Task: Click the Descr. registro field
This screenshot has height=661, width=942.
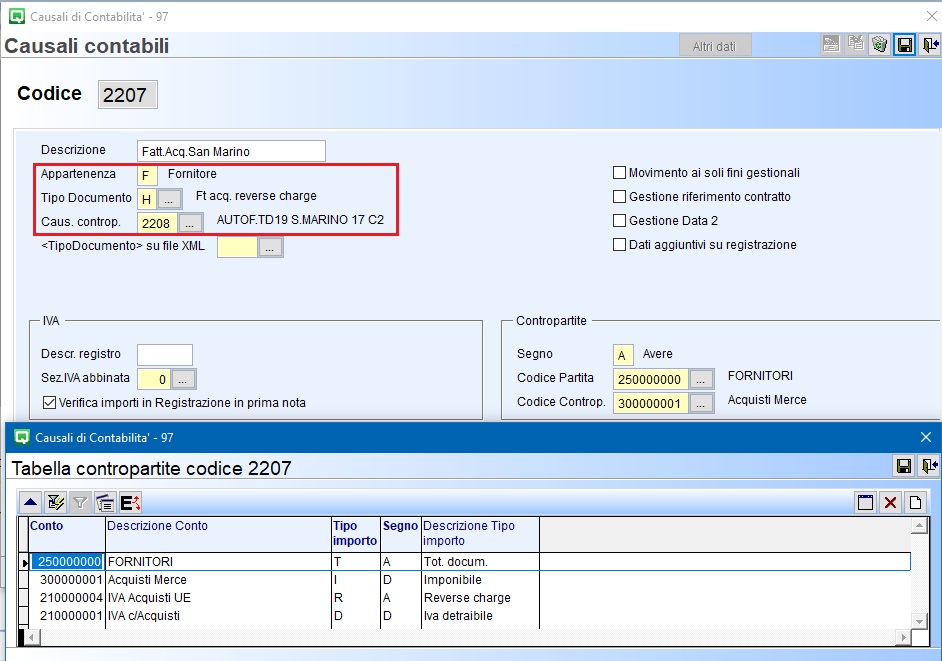Action: tap(165, 355)
